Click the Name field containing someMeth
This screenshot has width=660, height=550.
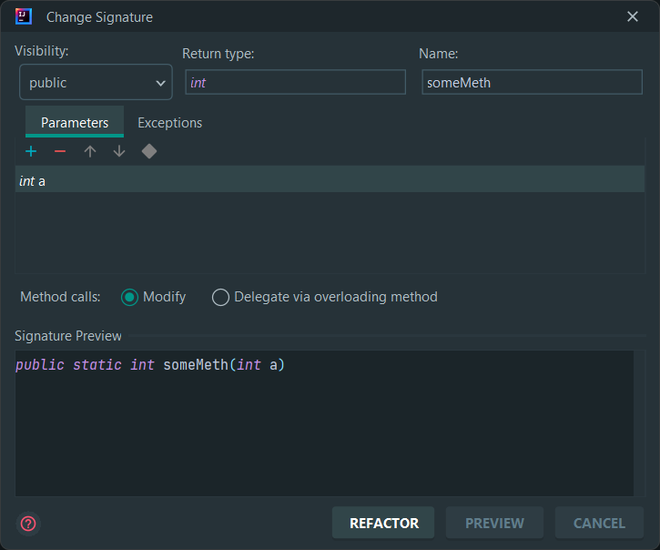pyautogui.click(x=531, y=83)
